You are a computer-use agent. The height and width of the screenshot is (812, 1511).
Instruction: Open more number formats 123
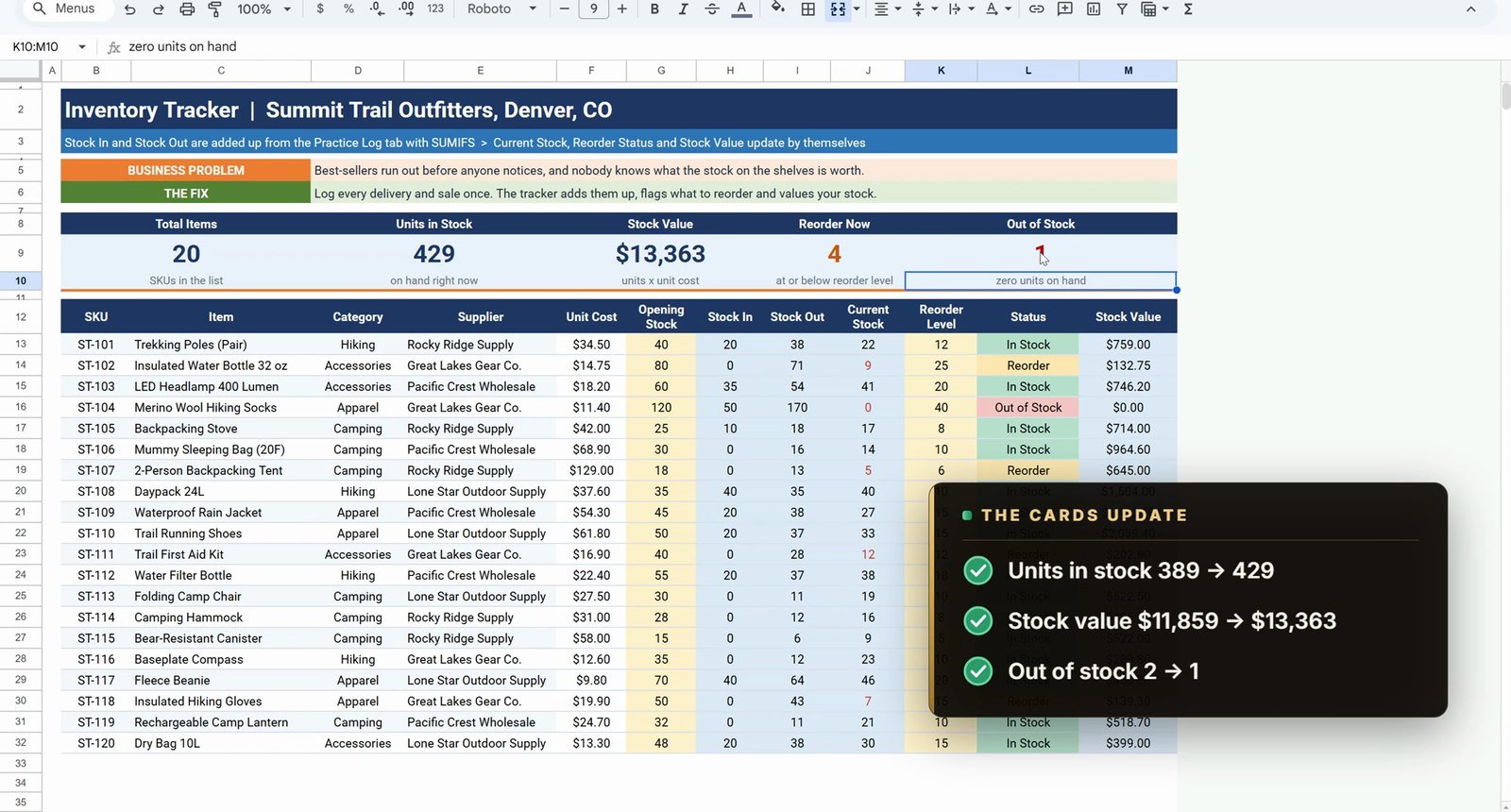(x=435, y=8)
